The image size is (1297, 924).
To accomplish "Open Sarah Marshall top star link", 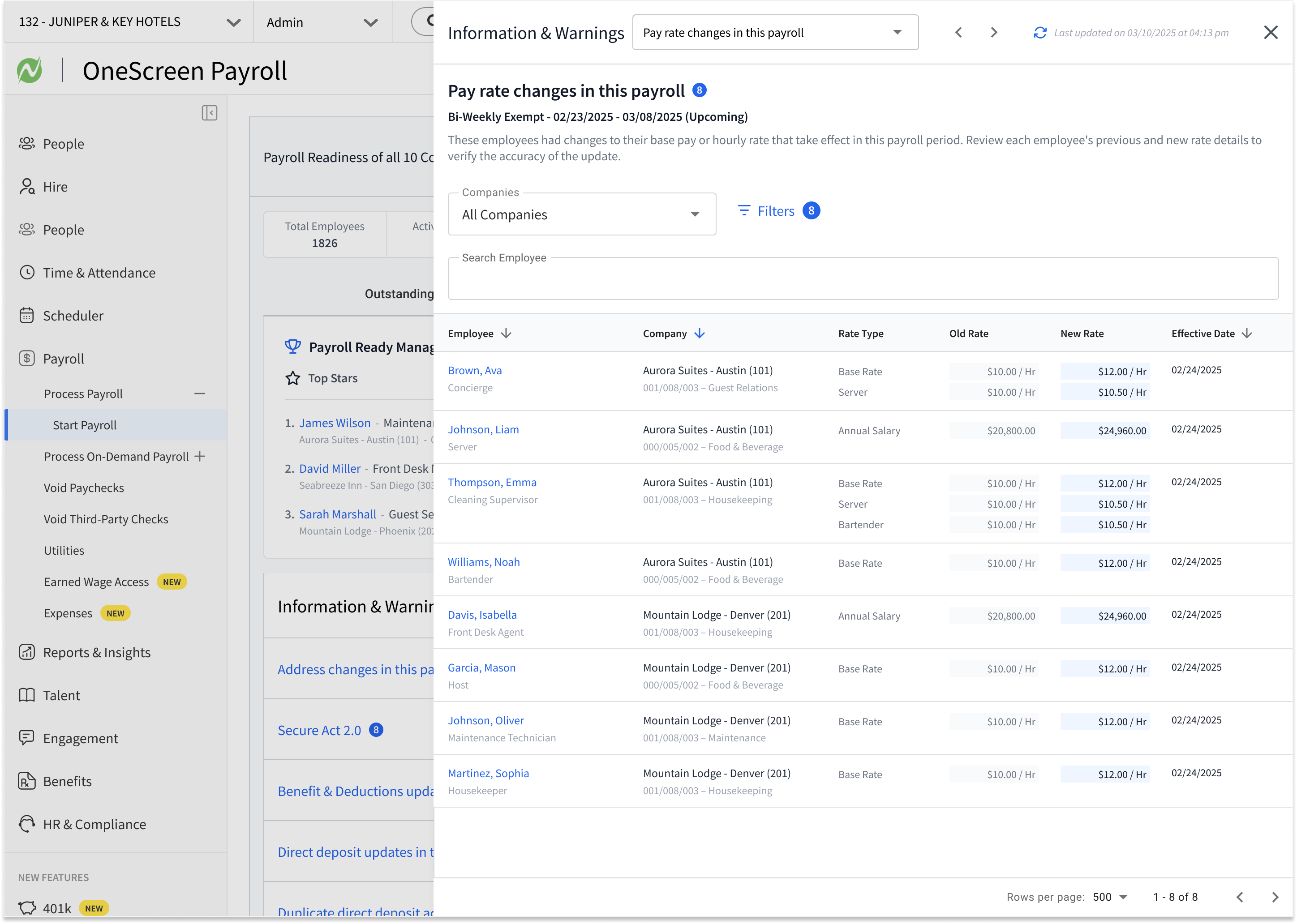I will coord(338,514).
